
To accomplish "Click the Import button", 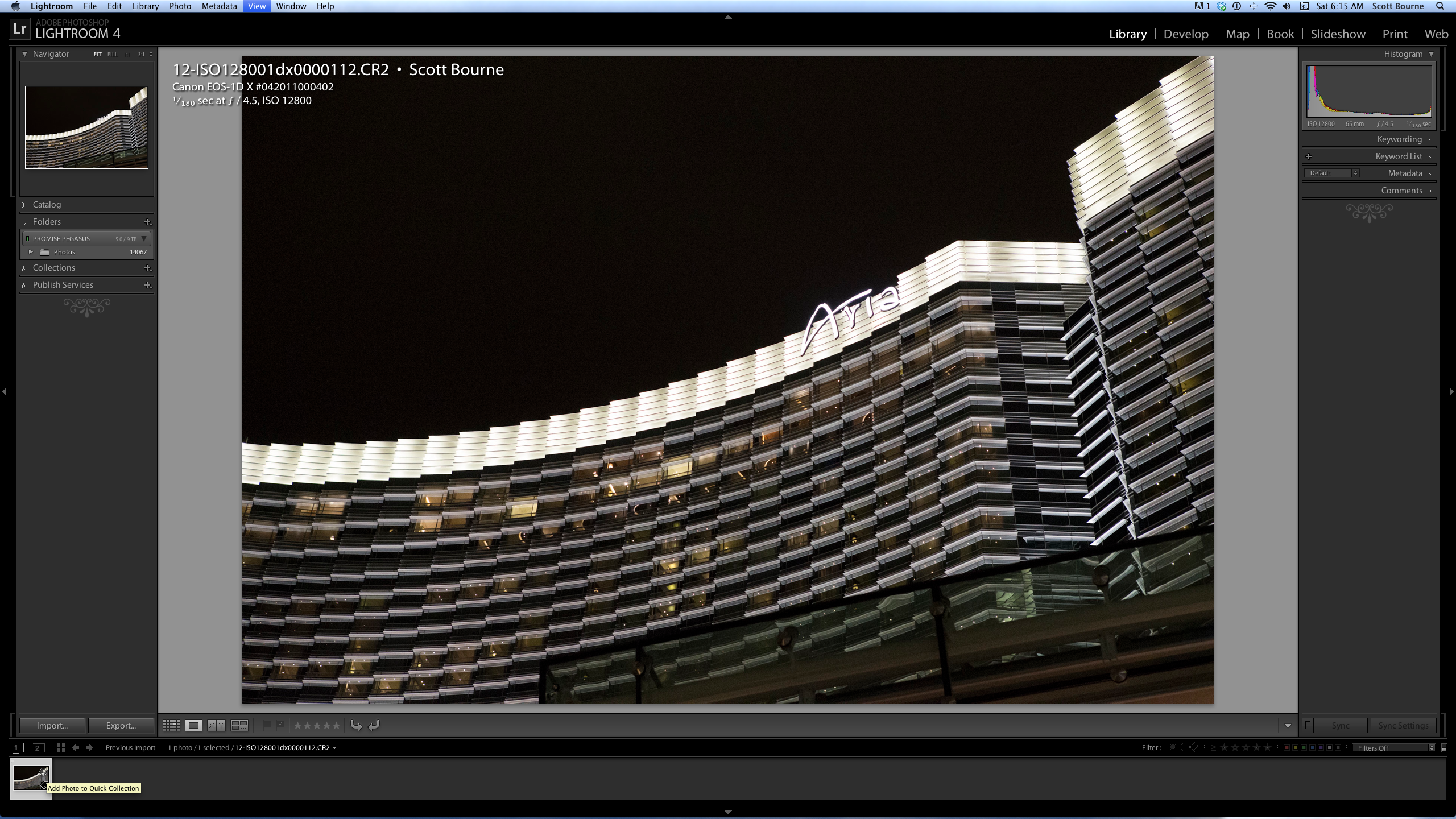I will tap(52, 726).
